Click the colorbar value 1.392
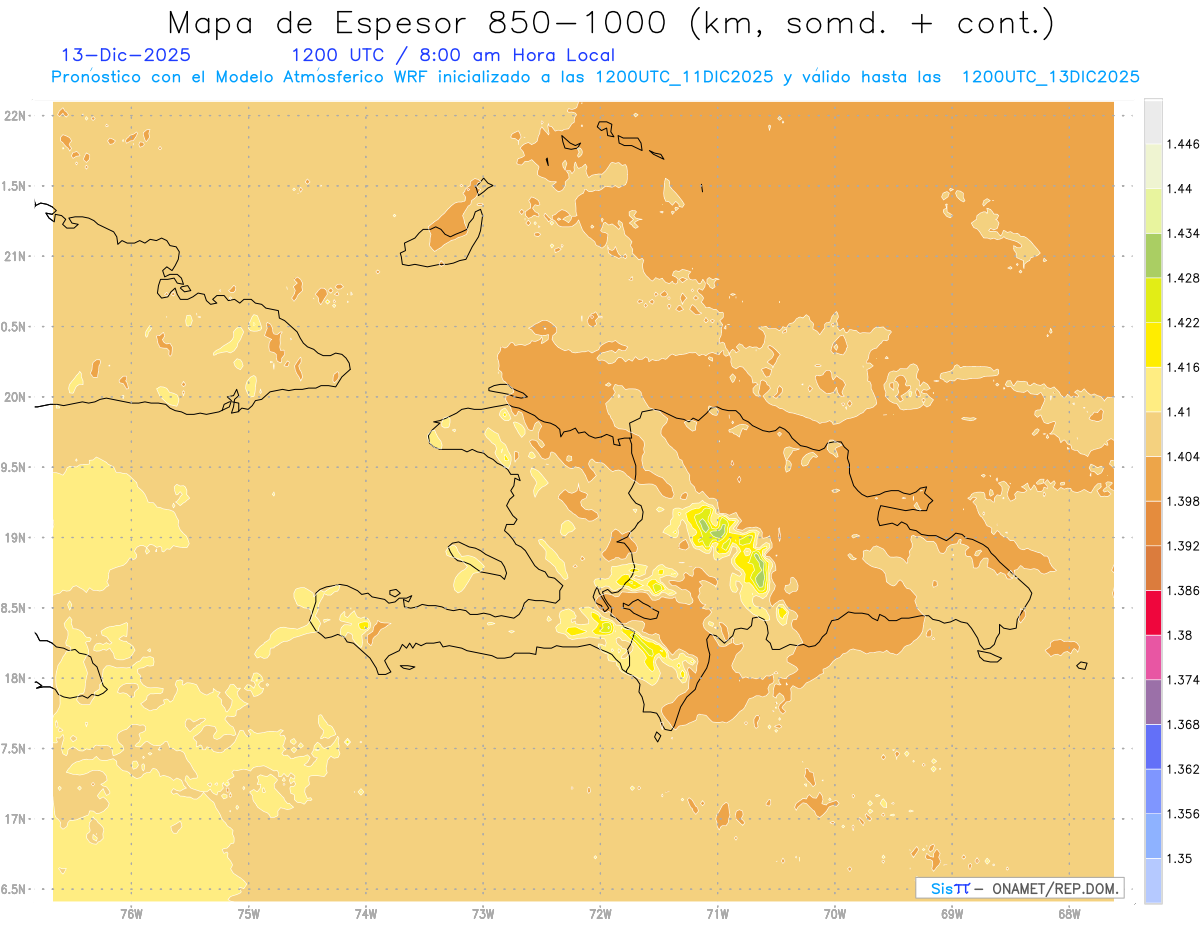 (1183, 546)
